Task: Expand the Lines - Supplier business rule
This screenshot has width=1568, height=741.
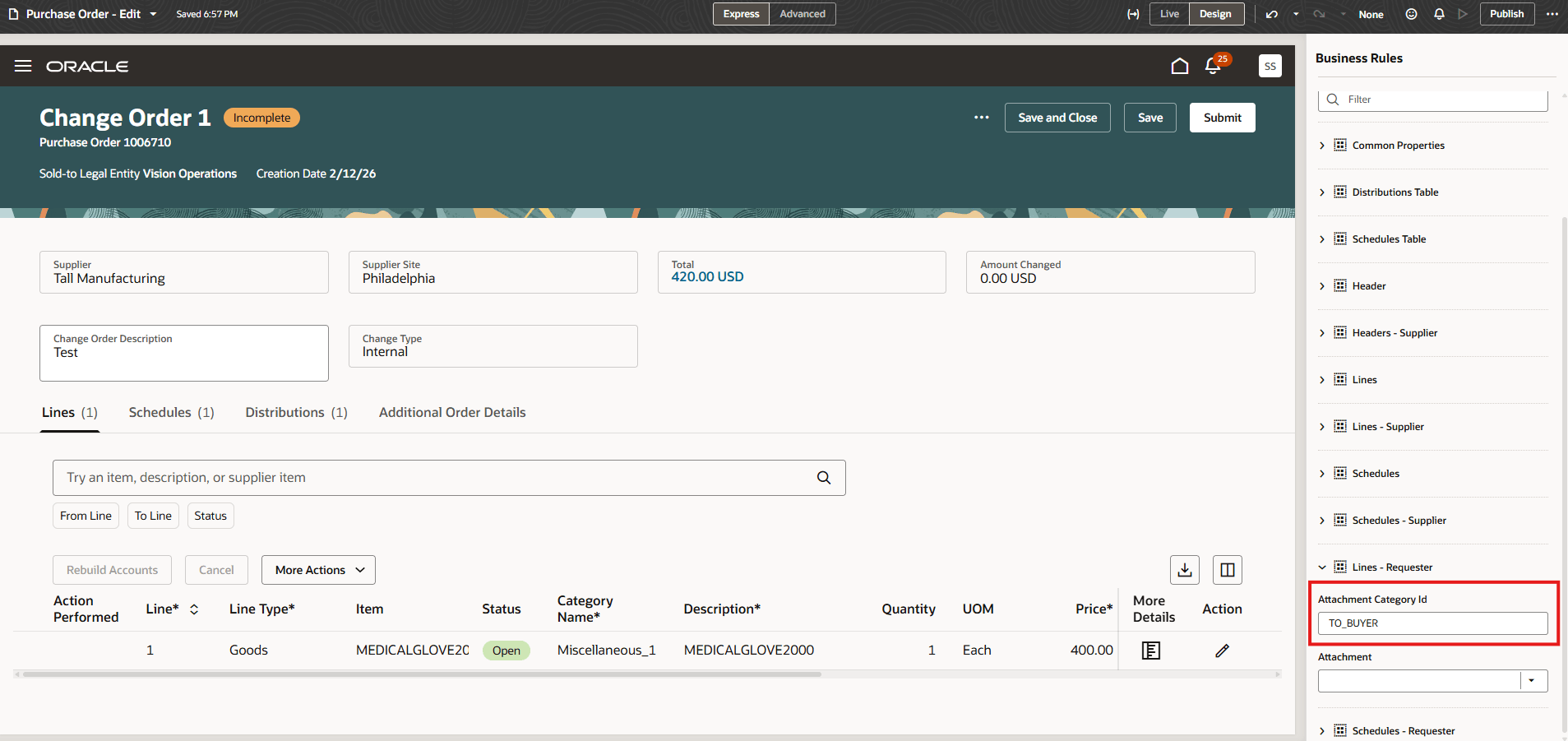Action: [1322, 426]
